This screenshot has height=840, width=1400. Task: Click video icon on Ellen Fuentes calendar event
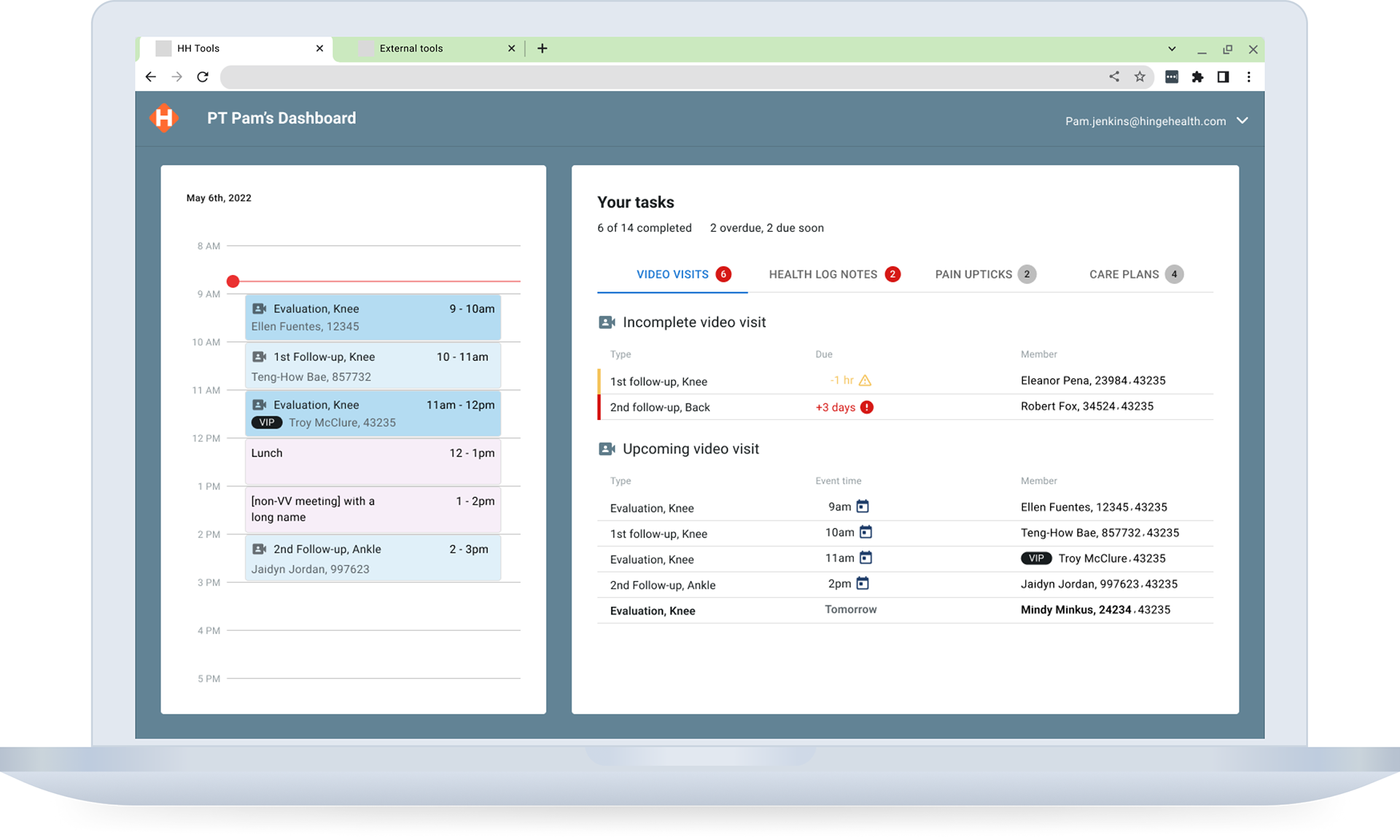(259, 308)
